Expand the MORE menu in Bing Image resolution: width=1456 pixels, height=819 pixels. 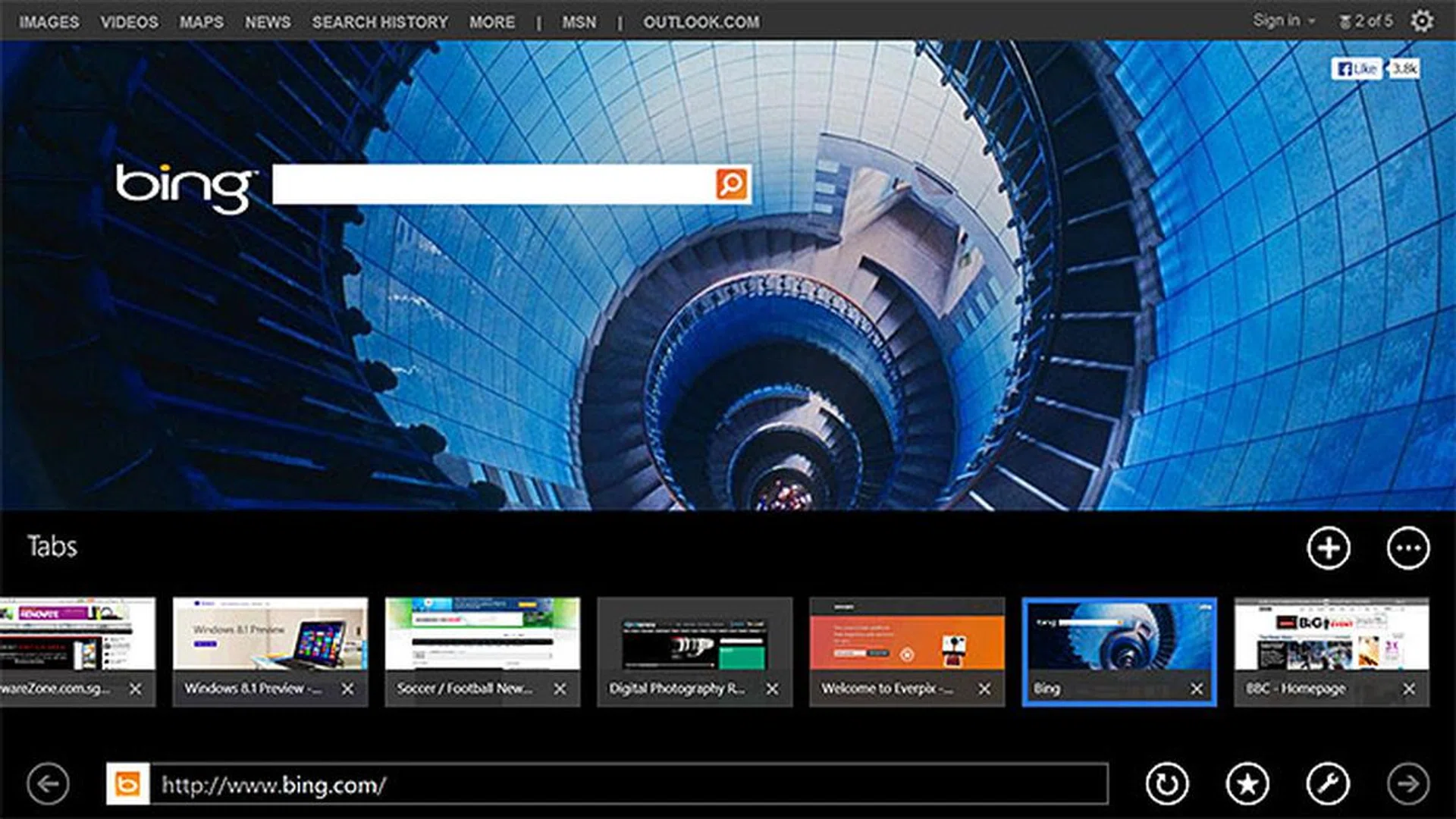(x=491, y=23)
